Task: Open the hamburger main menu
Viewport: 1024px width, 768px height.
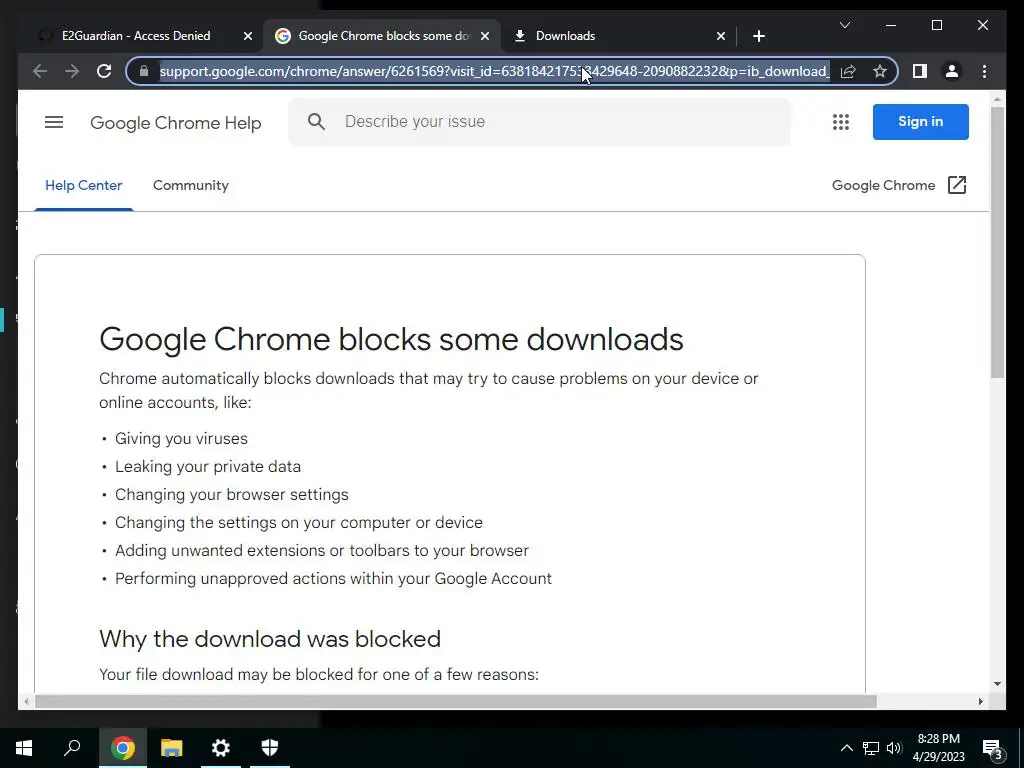Action: click(54, 122)
